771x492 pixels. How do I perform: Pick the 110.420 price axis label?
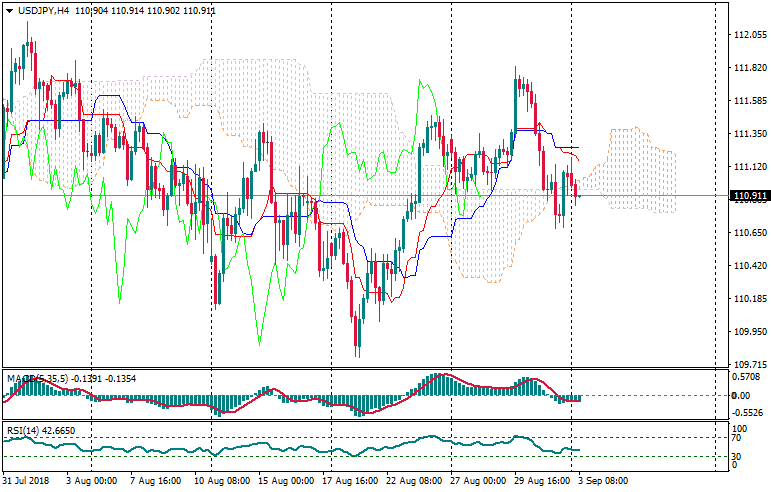[x=749, y=266]
